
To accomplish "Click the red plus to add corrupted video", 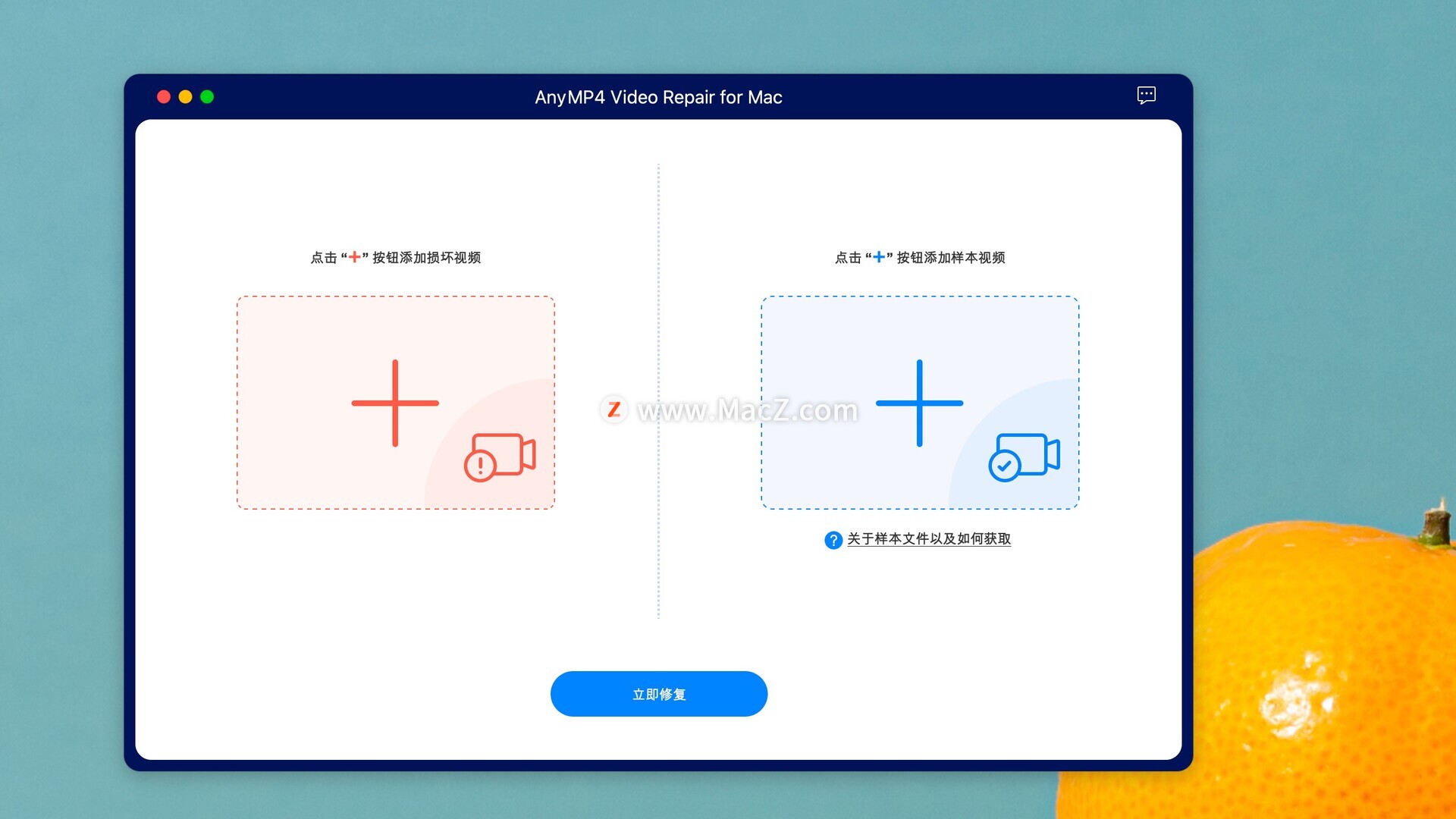I will (x=395, y=403).
